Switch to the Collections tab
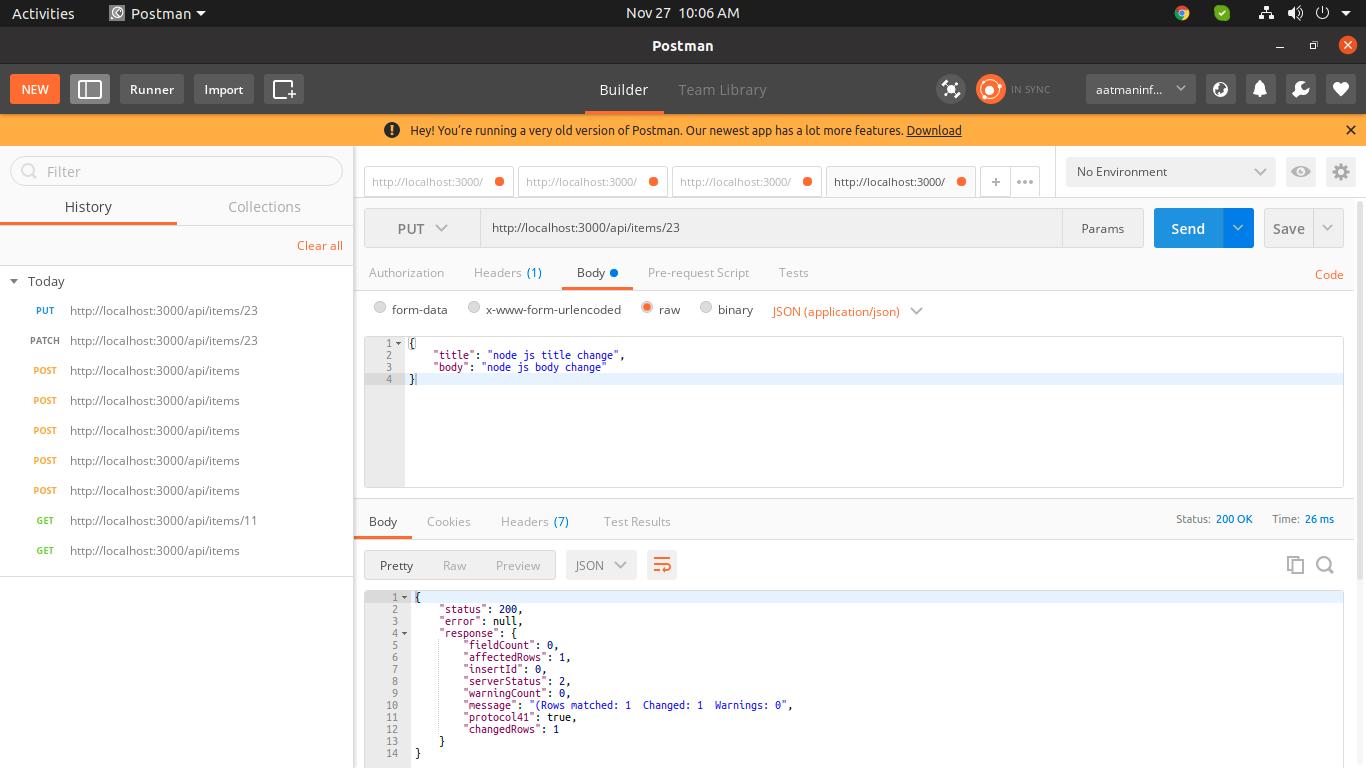This screenshot has width=1366, height=768. point(264,207)
